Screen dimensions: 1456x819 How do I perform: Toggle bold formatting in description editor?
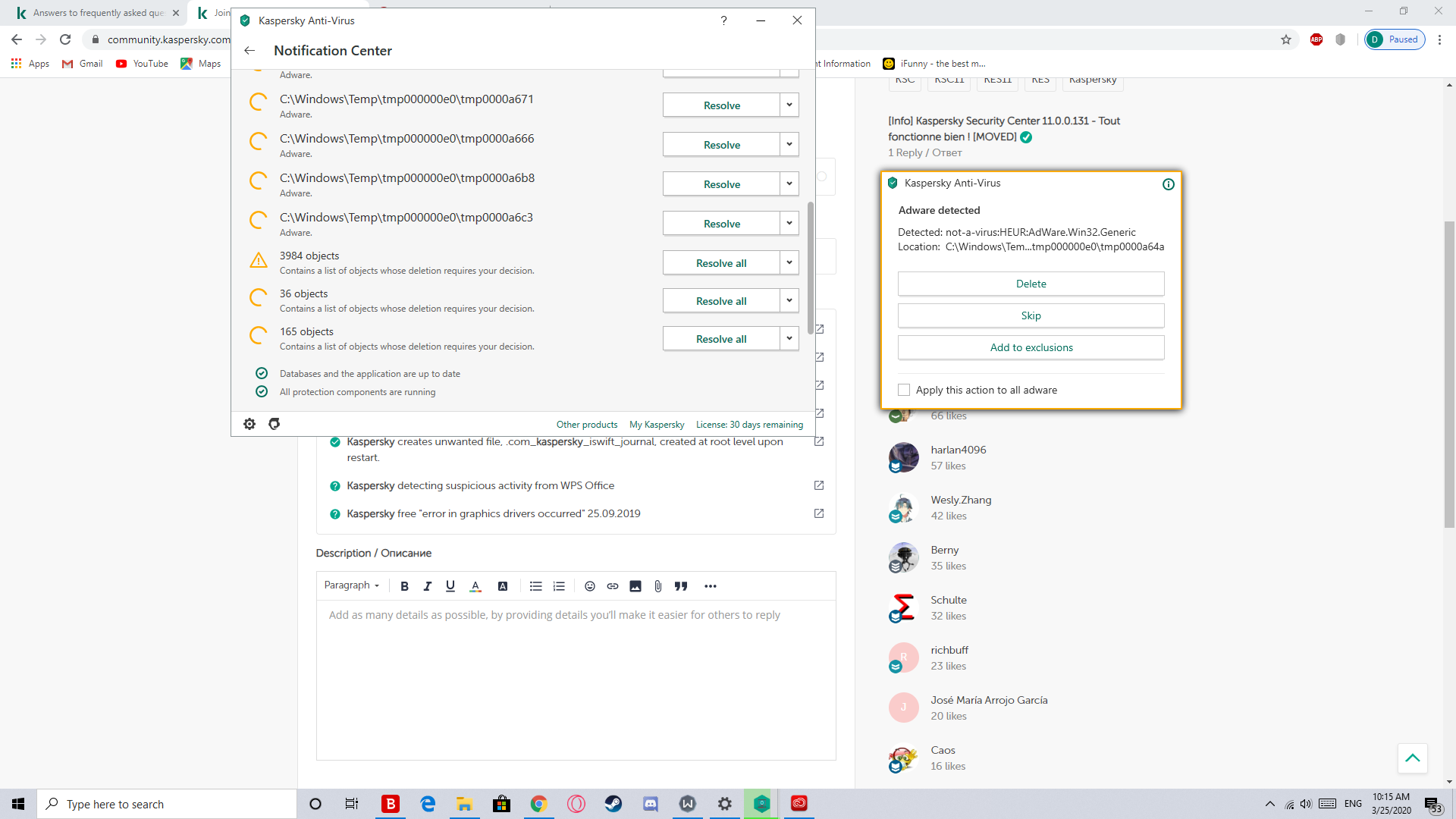[404, 586]
